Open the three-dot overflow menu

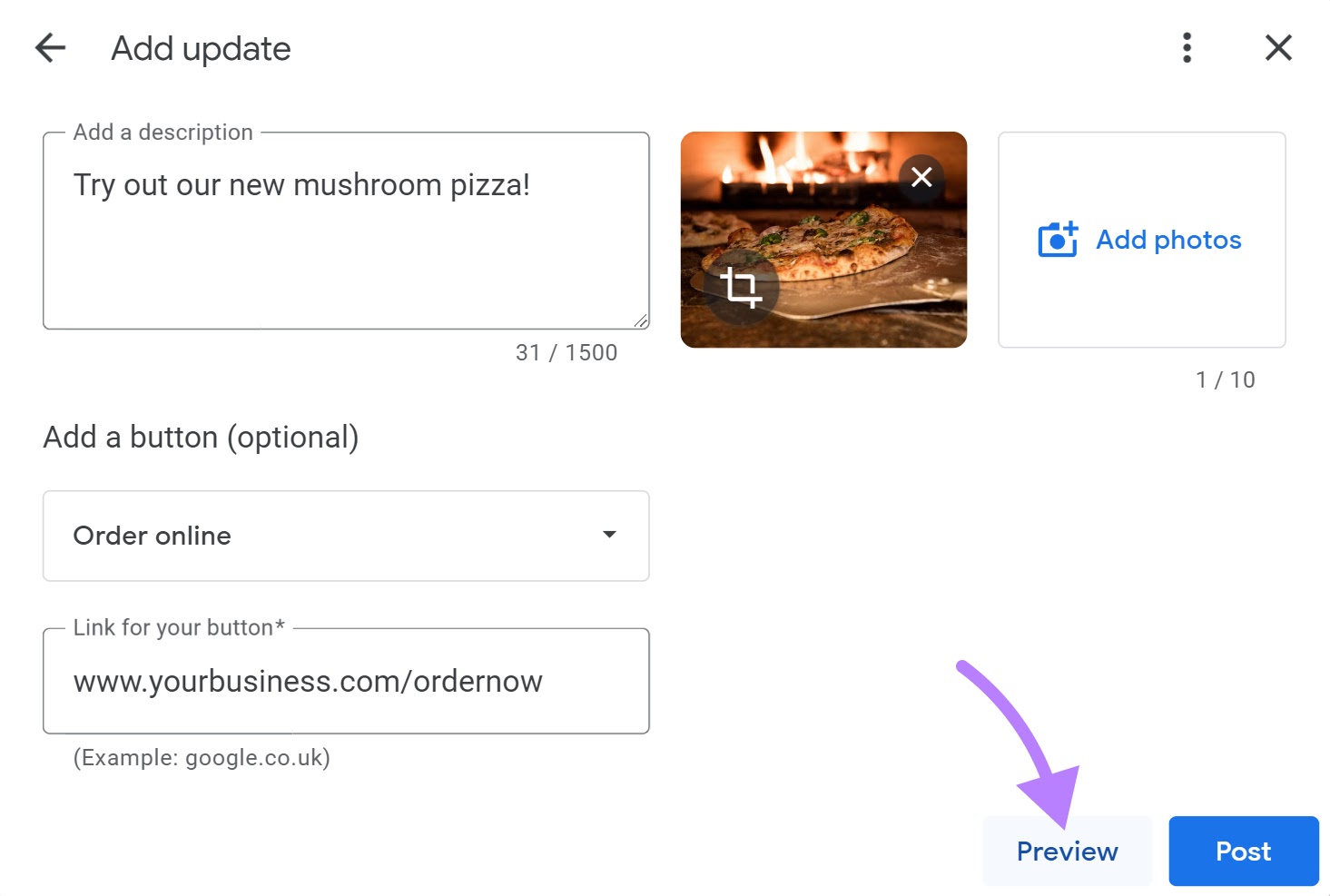point(1186,47)
